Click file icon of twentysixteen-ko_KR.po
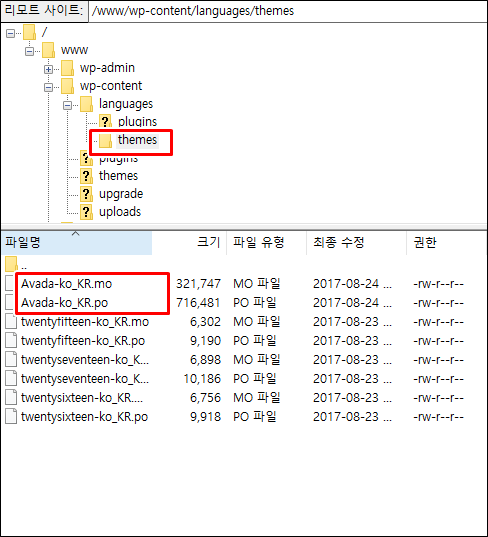Screen dimensions: 488x537 [11, 417]
